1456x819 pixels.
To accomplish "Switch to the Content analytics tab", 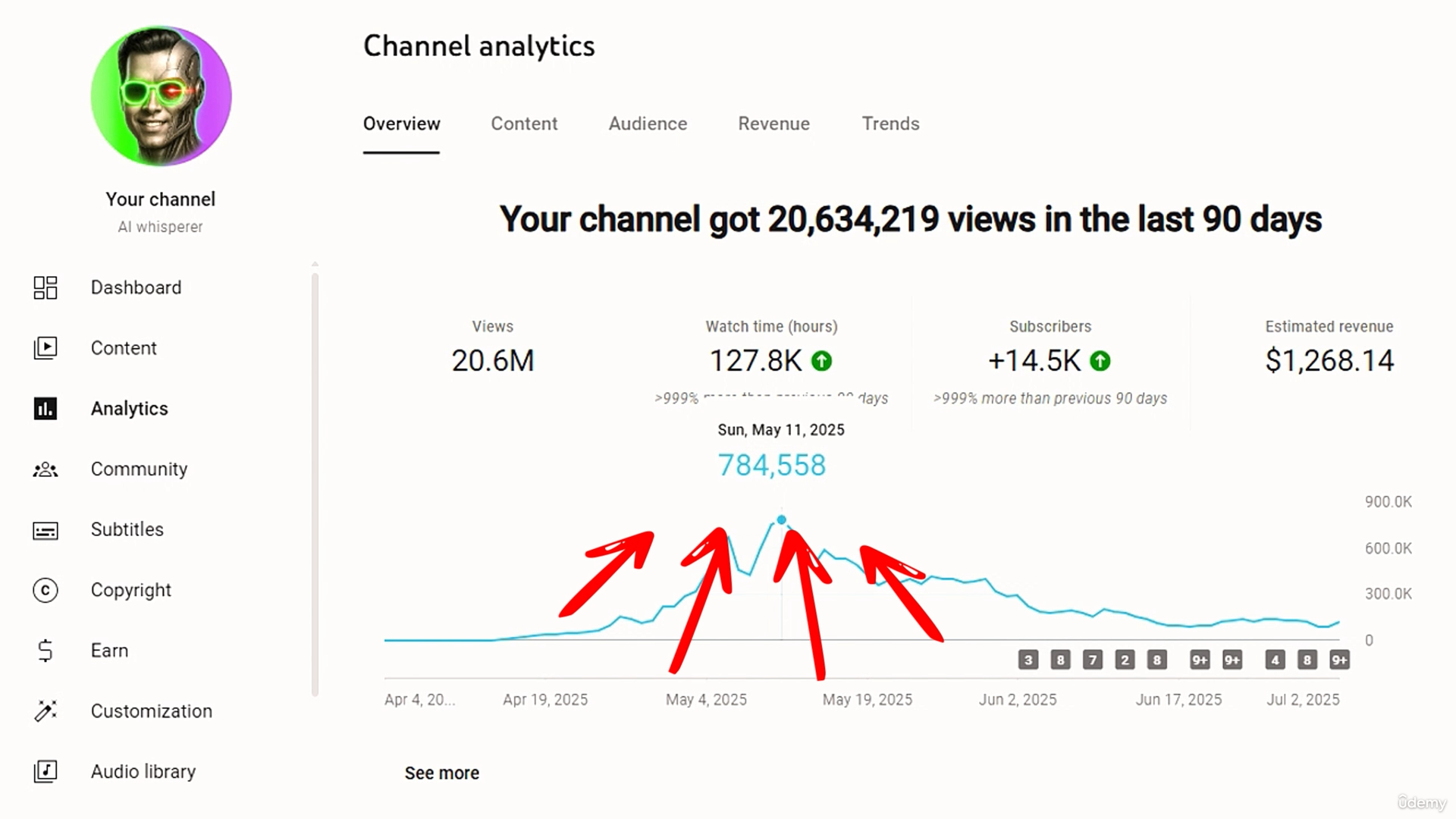I will pos(523,124).
